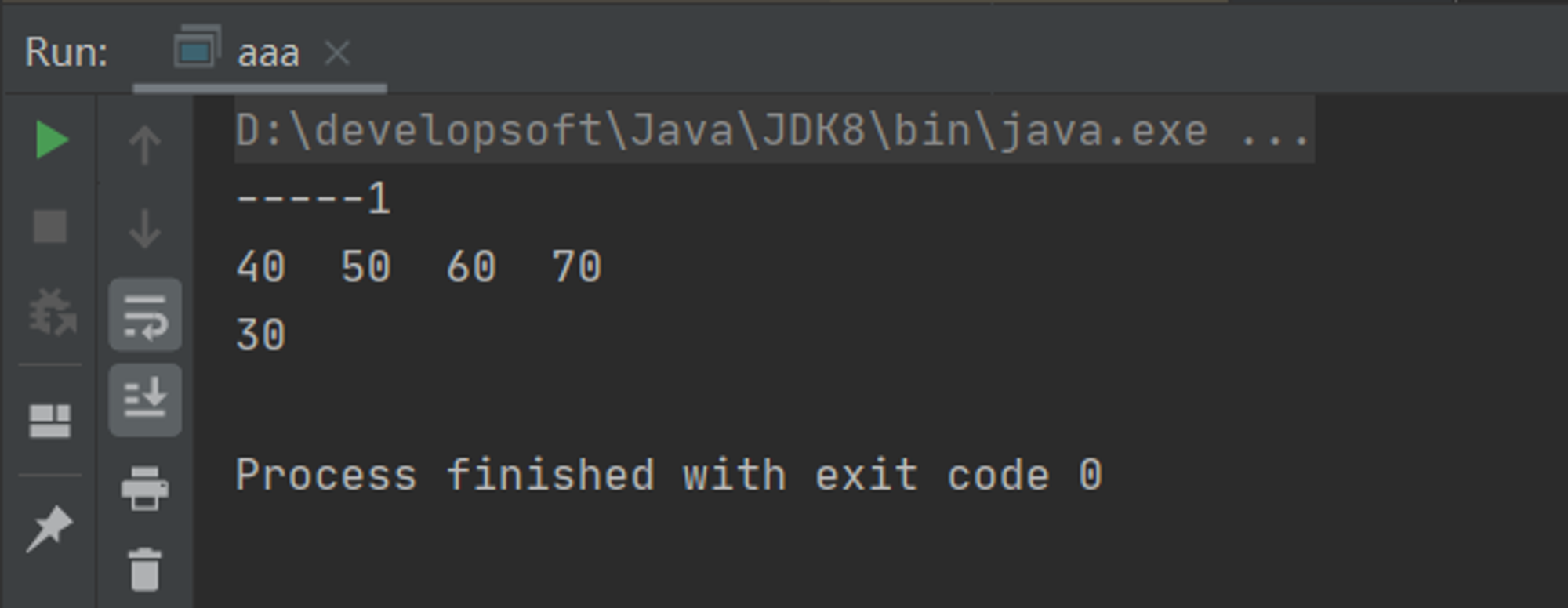This screenshot has width=1568, height=608.
Task: Stop the running process
Action: point(50,226)
